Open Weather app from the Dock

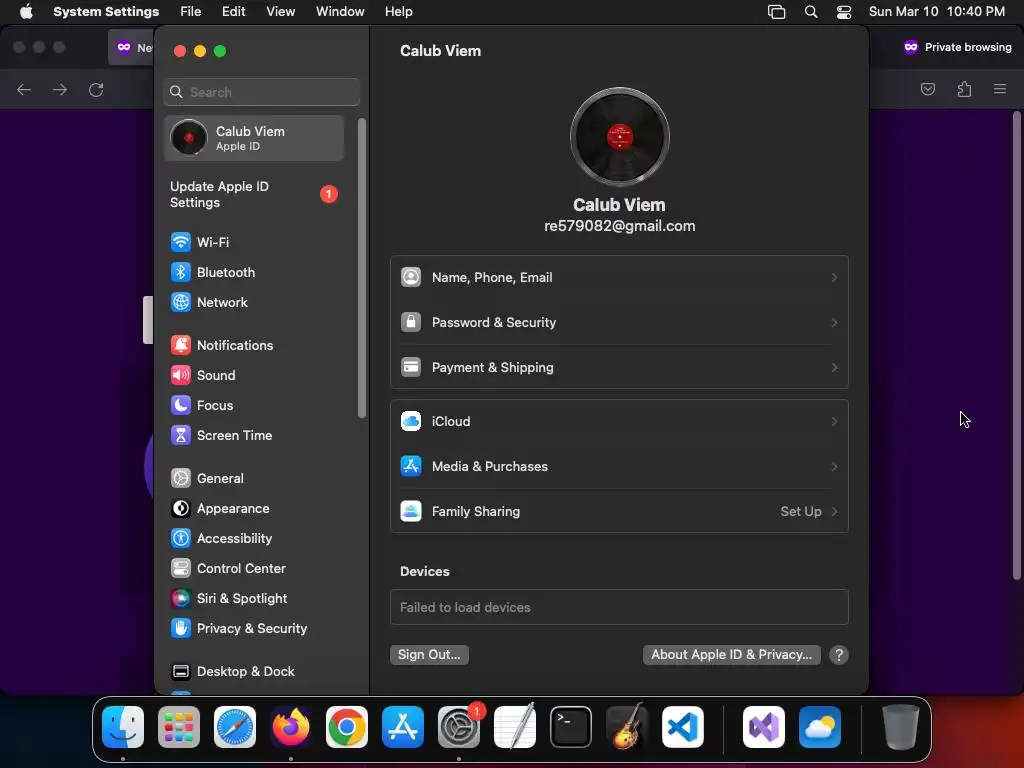[x=820, y=727]
